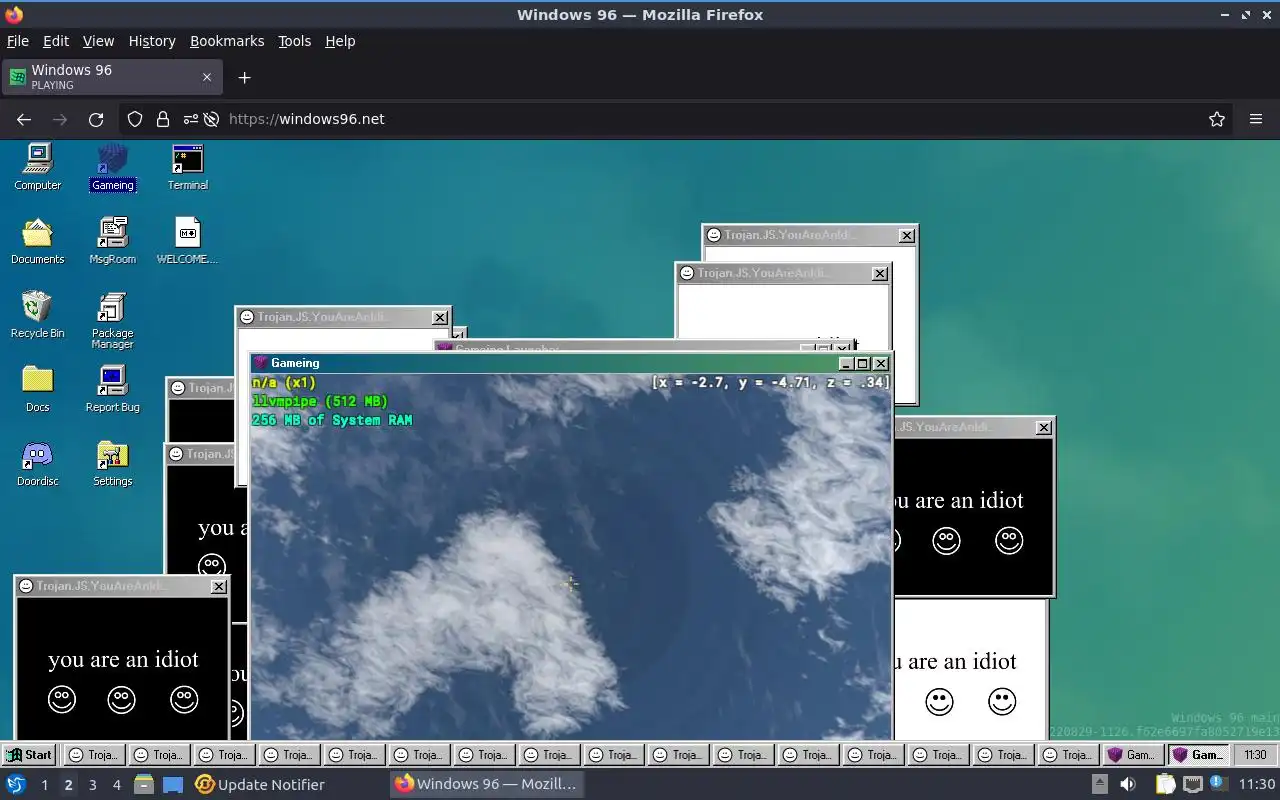Bookmark this page with the star

pos(1217,119)
